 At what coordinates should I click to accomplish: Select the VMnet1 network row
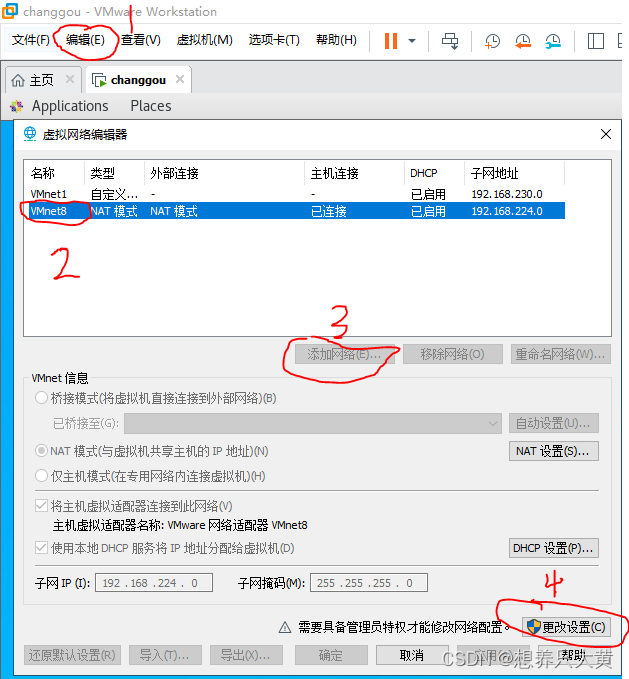294,194
